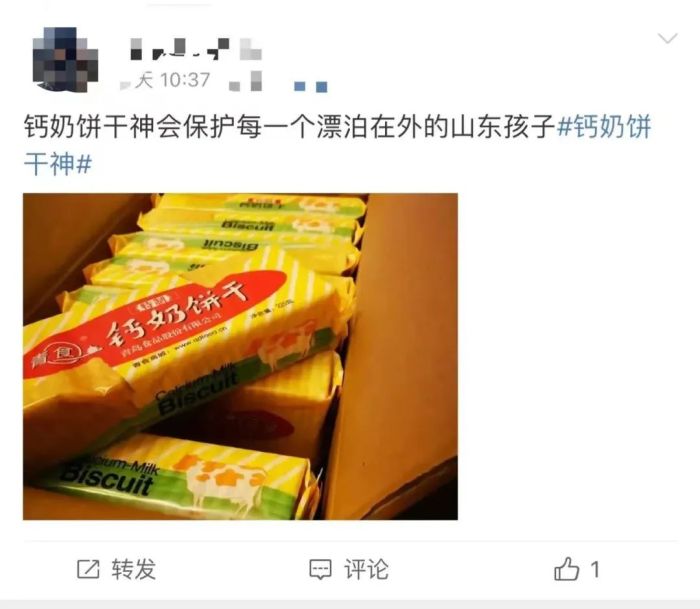Screen dimensions: 700x609
Task: Select the 评论 comment label
Action: click(x=366, y=569)
